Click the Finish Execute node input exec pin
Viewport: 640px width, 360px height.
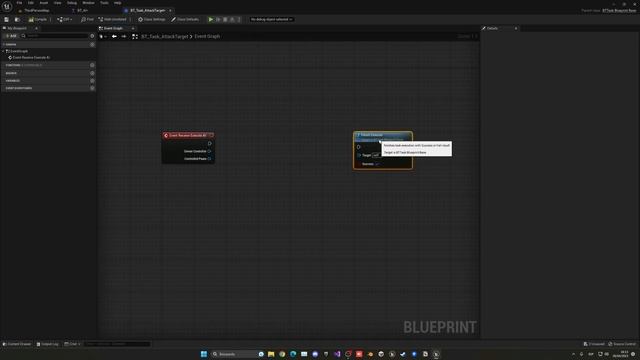[x=358, y=147]
